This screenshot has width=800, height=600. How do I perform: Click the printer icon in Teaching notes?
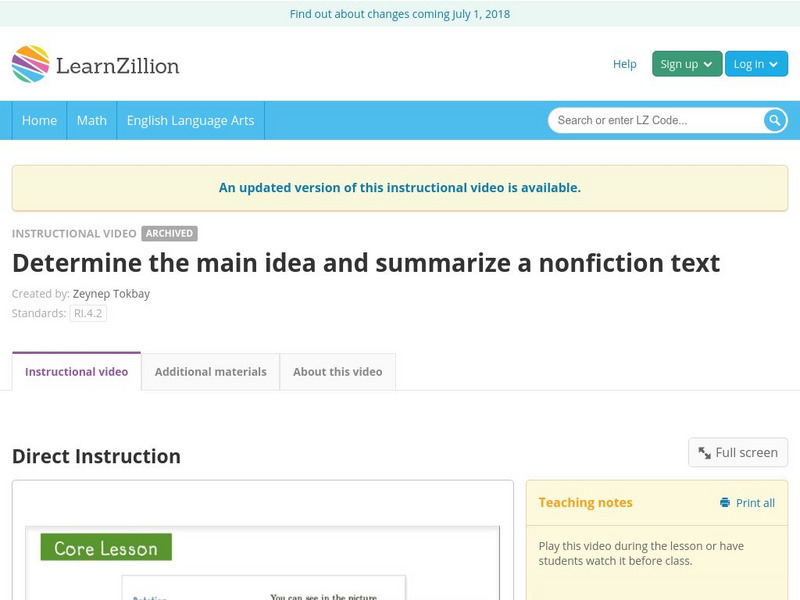click(725, 503)
